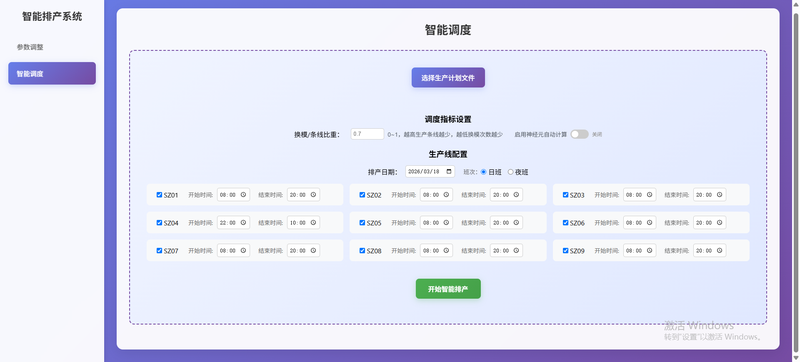The height and width of the screenshot is (362, 800).
Task: Open clock picker in SZ02 start time
Action: click(446, 195)
